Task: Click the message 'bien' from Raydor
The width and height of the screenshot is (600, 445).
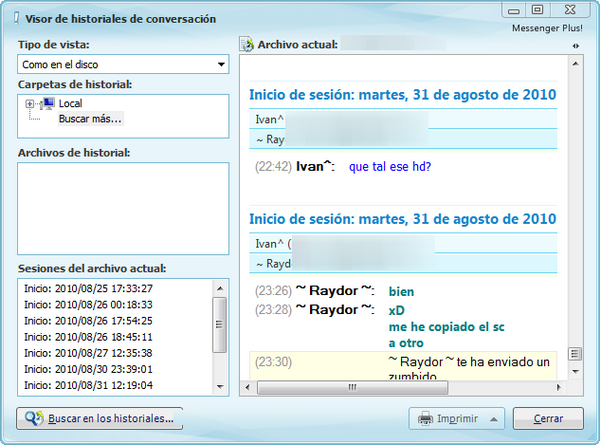Action: pos(401,292)
